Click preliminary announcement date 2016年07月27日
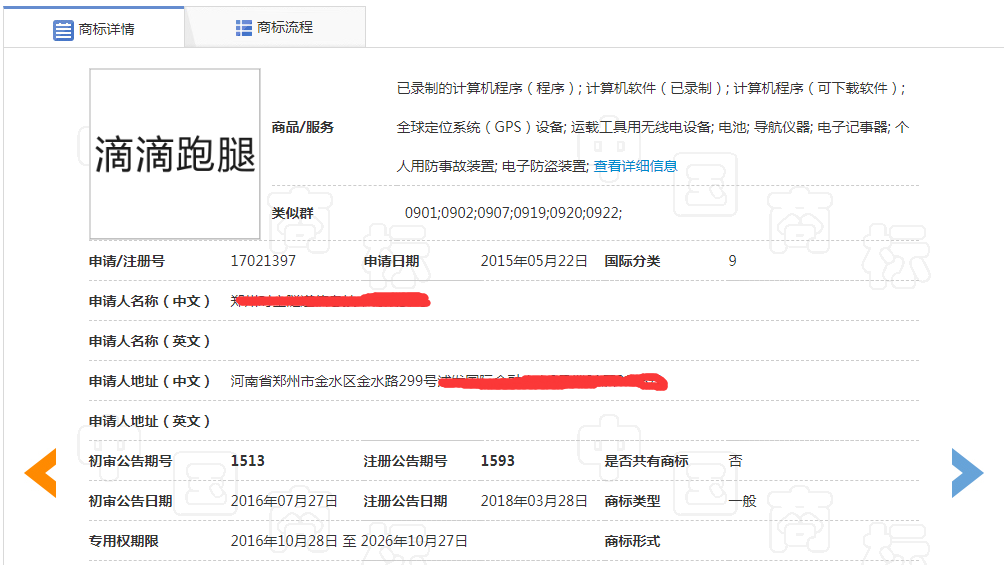Image resolution: width=1004 pixels, height=565 pixels. point(284,501)
